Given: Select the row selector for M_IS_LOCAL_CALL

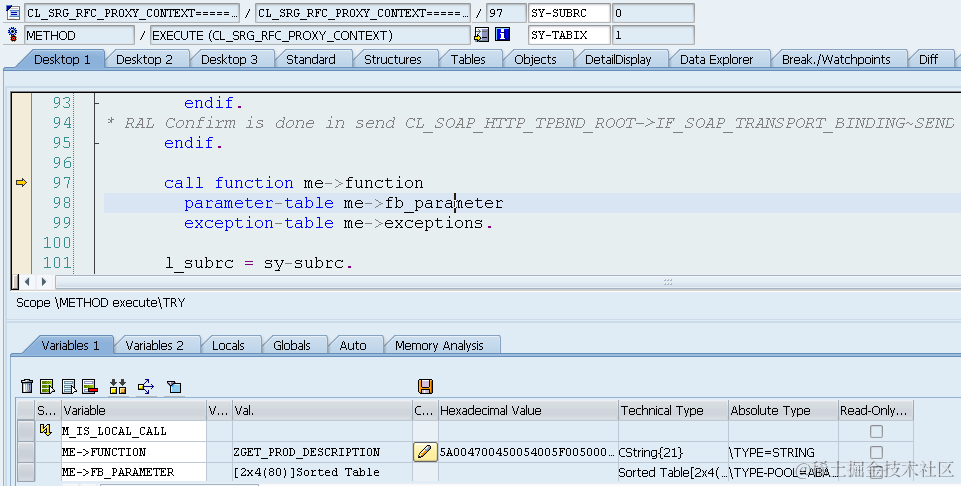Looking at the screenshot, I should 26,431.
